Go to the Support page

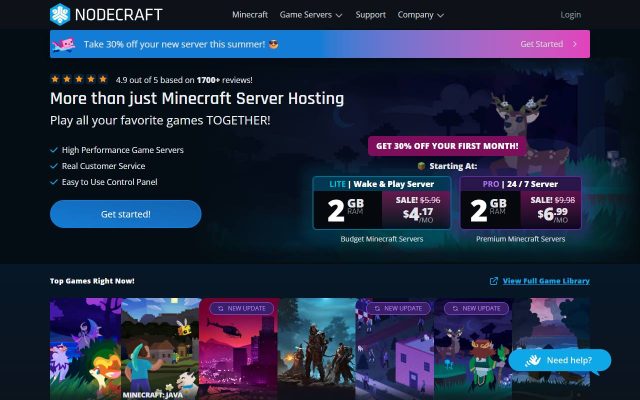pyautogui.click(x=370, y=15)
